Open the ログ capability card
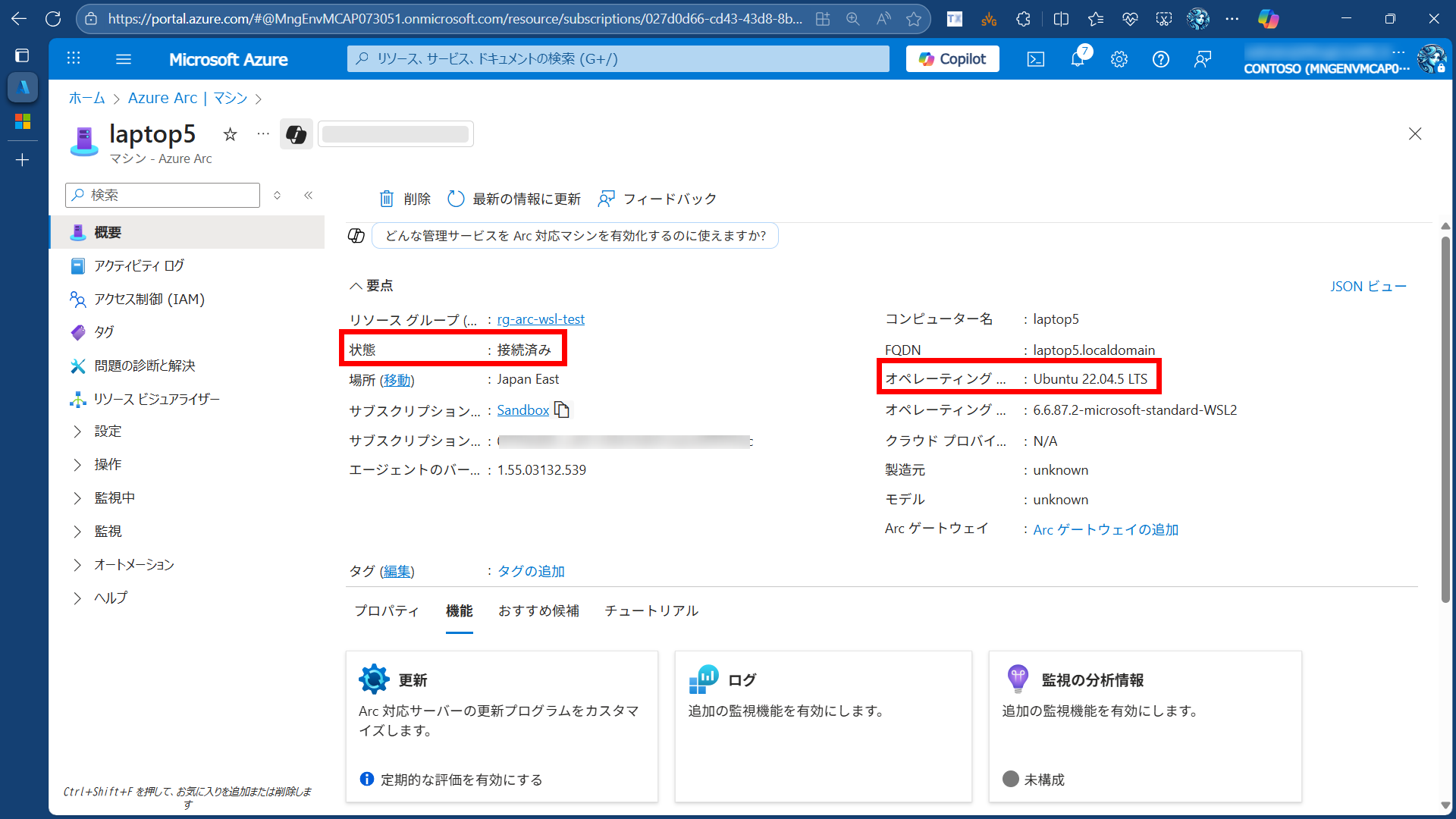This screenshot has height=819, width=1456. click(x=824, y=726)
